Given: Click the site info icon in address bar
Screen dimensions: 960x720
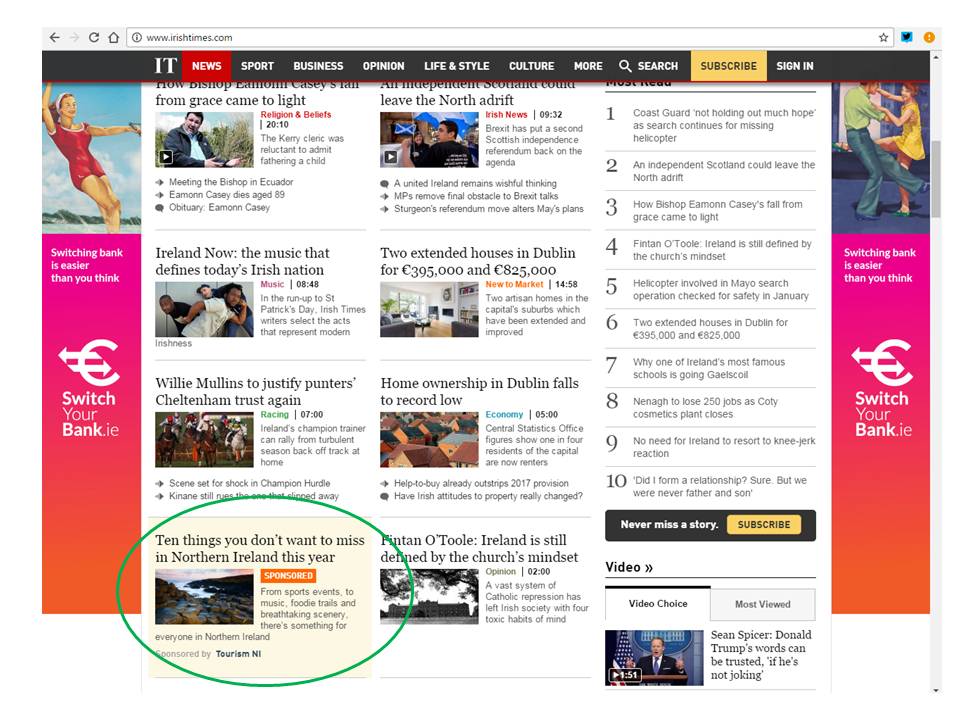Looking at the screenshot, I should pos(137,37).
